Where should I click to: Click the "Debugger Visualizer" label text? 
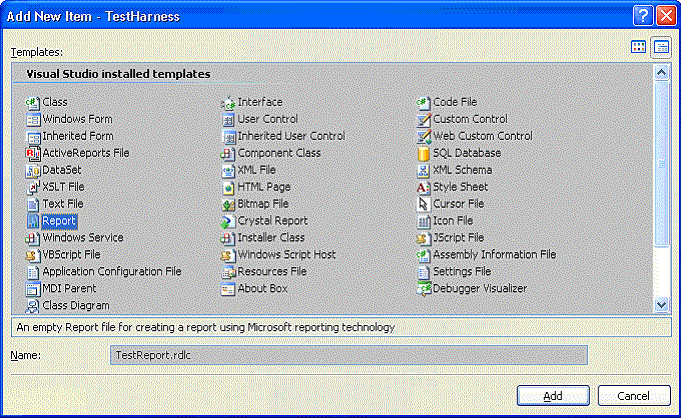480,288
